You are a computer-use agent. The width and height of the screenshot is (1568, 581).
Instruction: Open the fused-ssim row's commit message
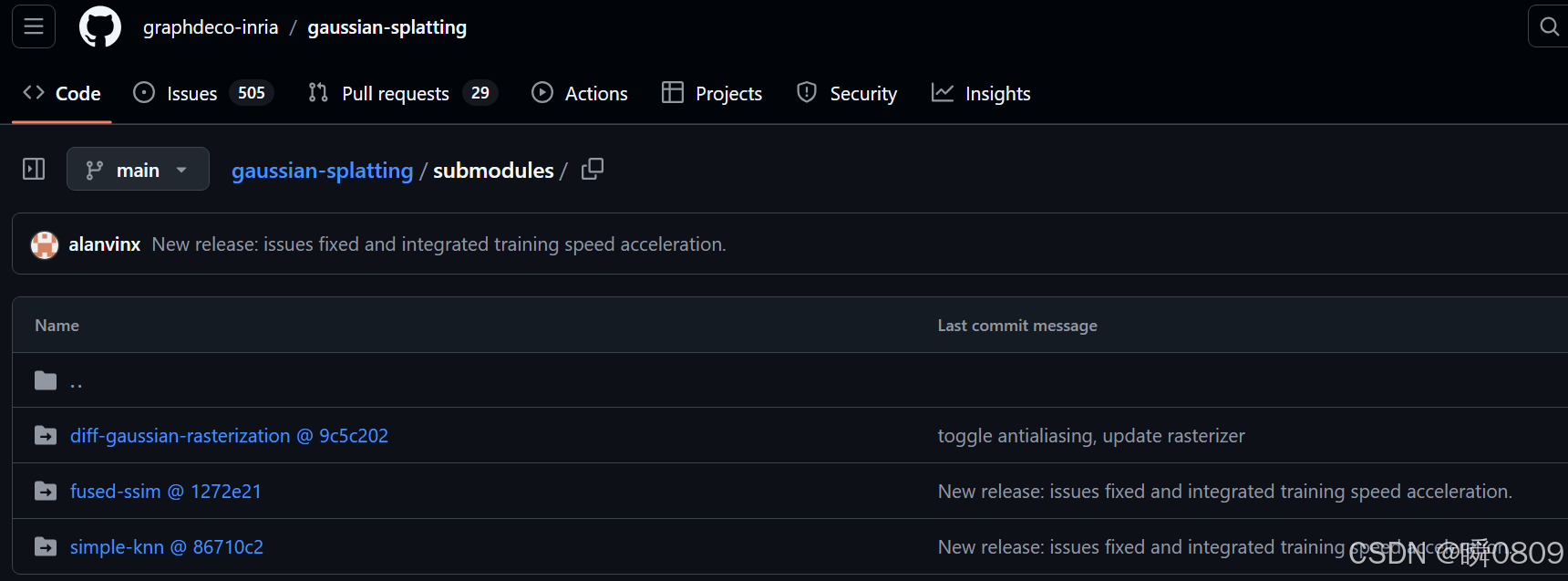click(1225, 492)
